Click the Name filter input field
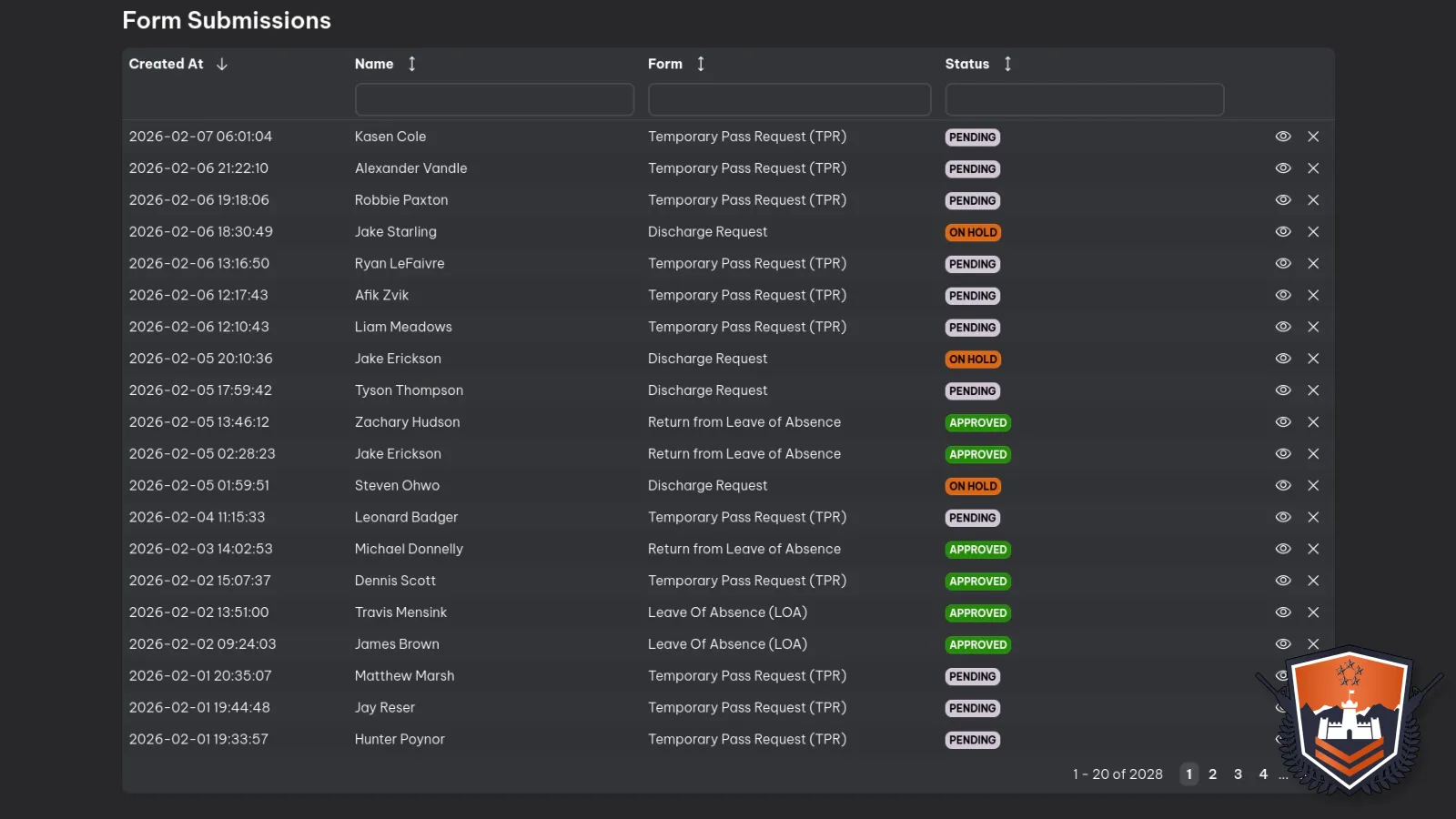This screenshot has height=819, width=1456. (x=494, y=99)
